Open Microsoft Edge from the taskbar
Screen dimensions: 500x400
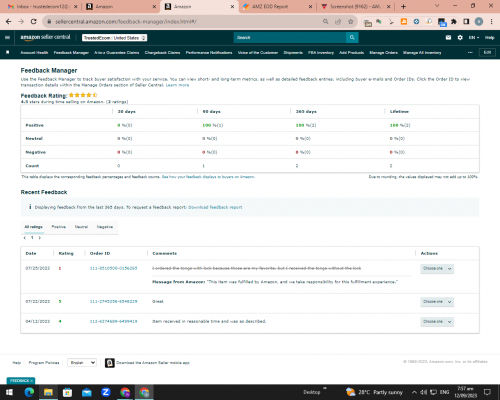[x=29, y=392]
